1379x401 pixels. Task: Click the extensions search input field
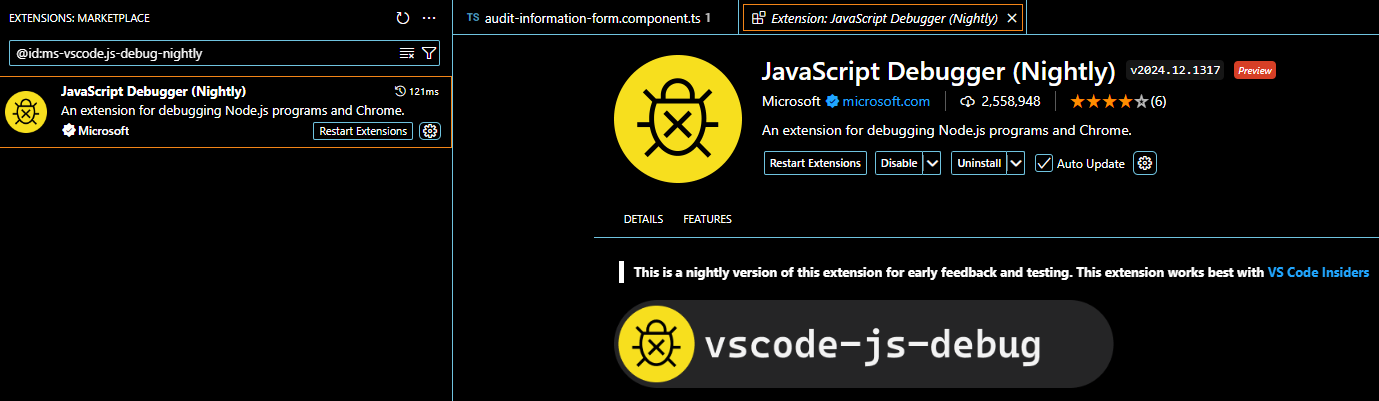tap(205, 53)
